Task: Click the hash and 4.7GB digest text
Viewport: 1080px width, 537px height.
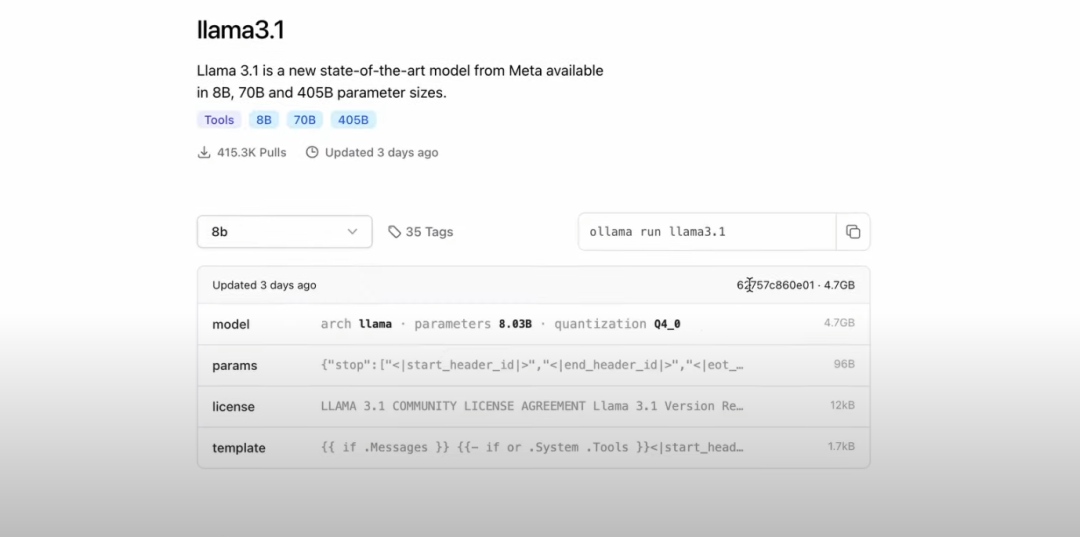Action: click(x=796, y=285)
